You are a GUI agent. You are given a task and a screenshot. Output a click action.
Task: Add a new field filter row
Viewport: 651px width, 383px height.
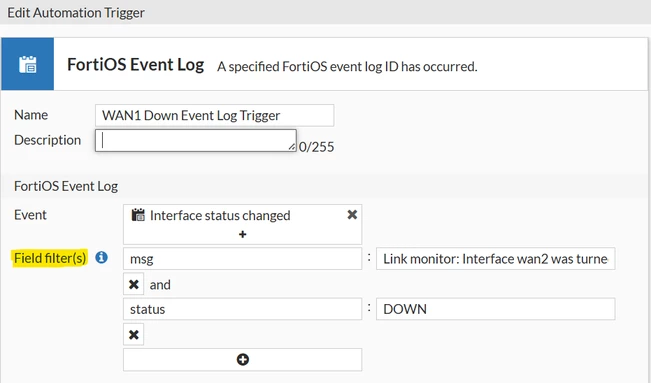tap(242, 359)
